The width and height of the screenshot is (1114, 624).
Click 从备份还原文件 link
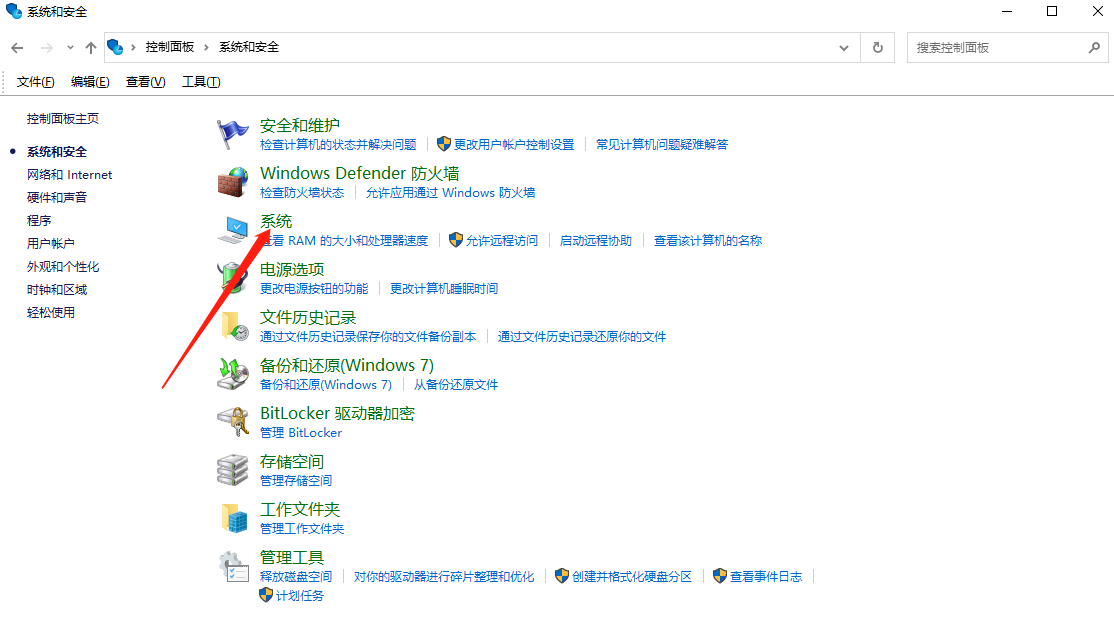456,384
